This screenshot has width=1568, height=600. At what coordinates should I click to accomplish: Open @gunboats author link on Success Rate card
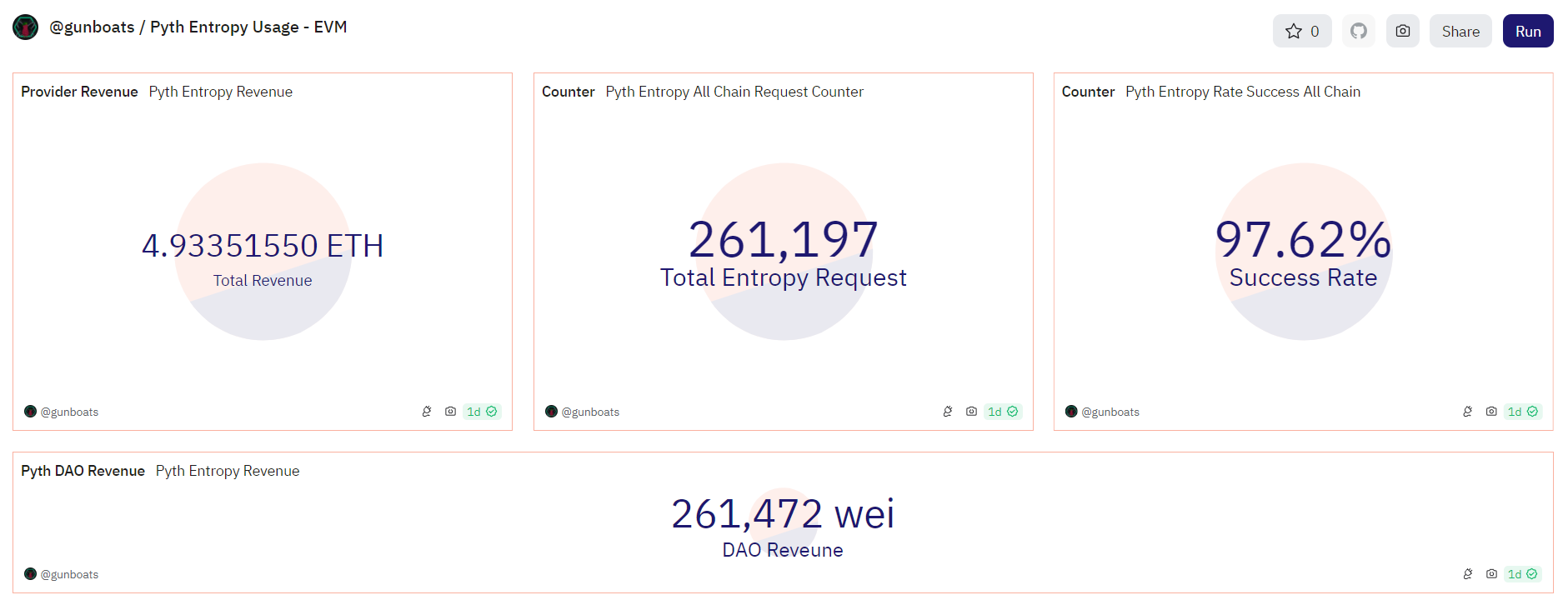[x=1110, y=412]
